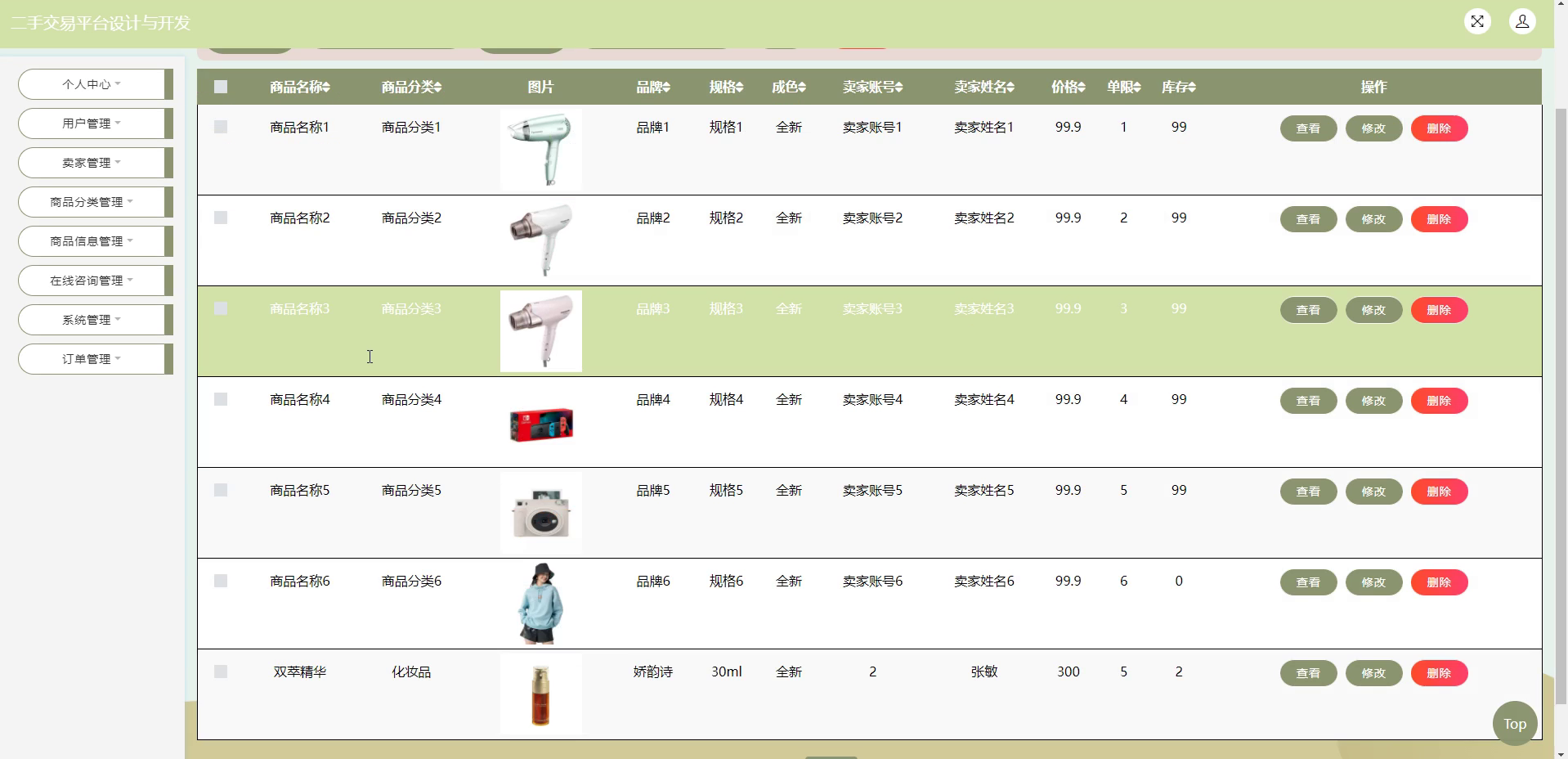
Task: Select the 娇韵诗 brand cell
Action: point(653,671)
